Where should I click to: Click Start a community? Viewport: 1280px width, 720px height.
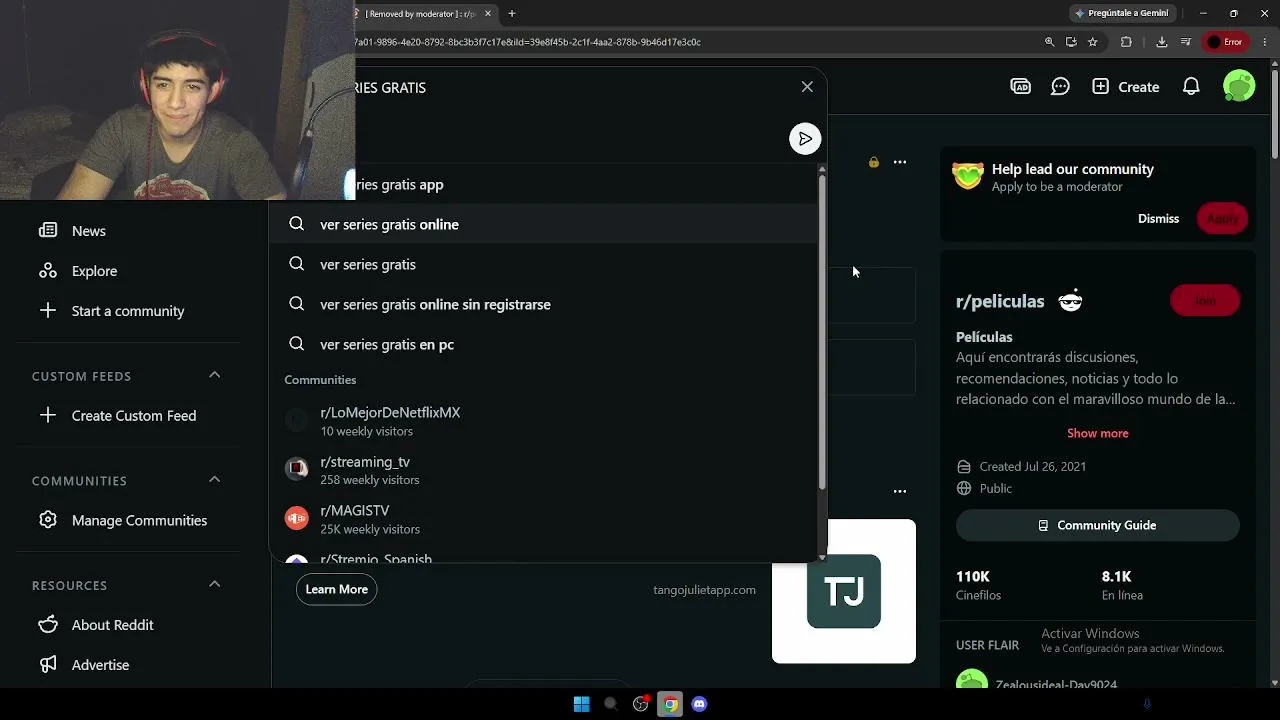(127, 311)
